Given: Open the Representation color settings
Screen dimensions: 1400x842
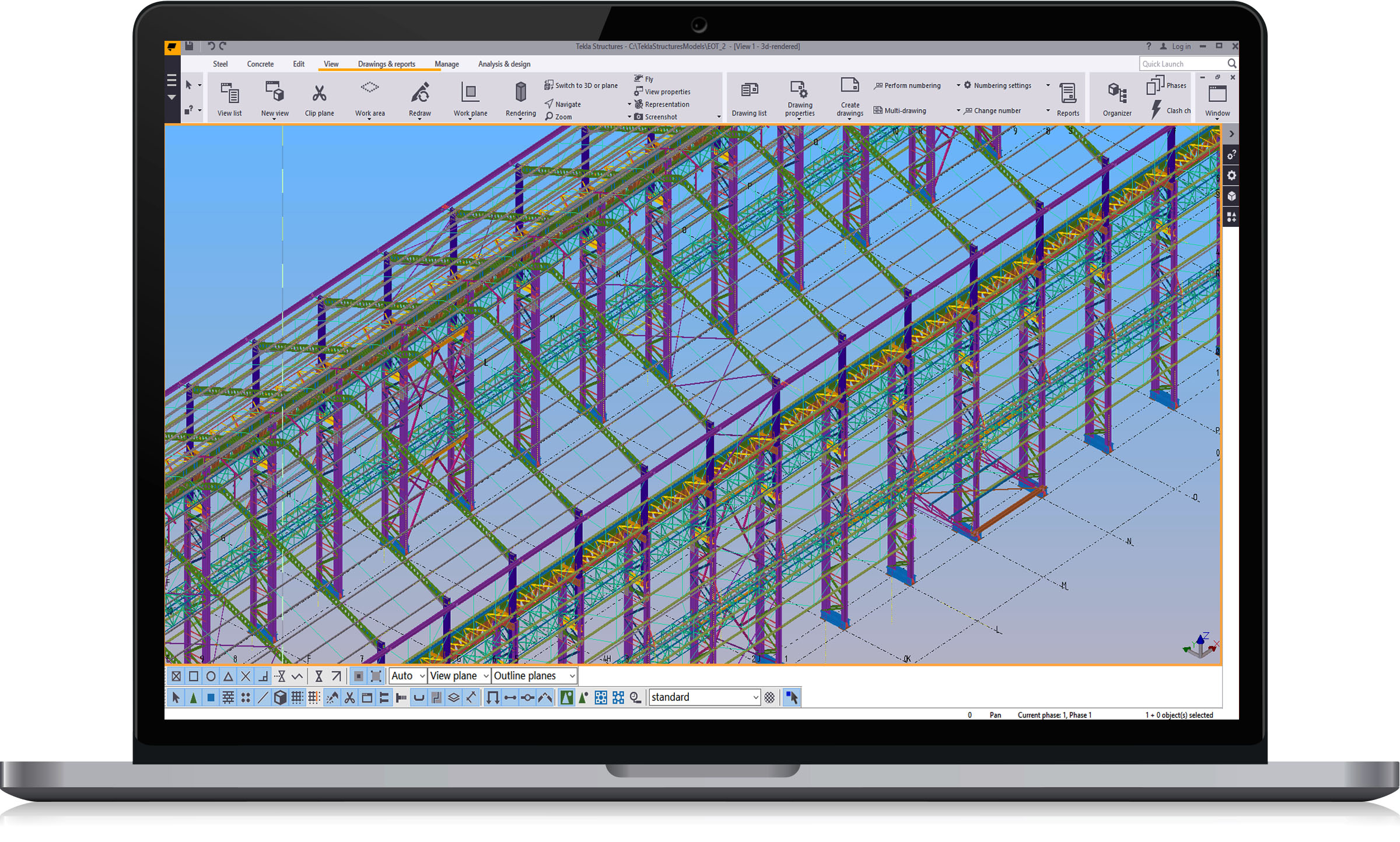Looking at the screenshot, I should [x=666, y=104].
